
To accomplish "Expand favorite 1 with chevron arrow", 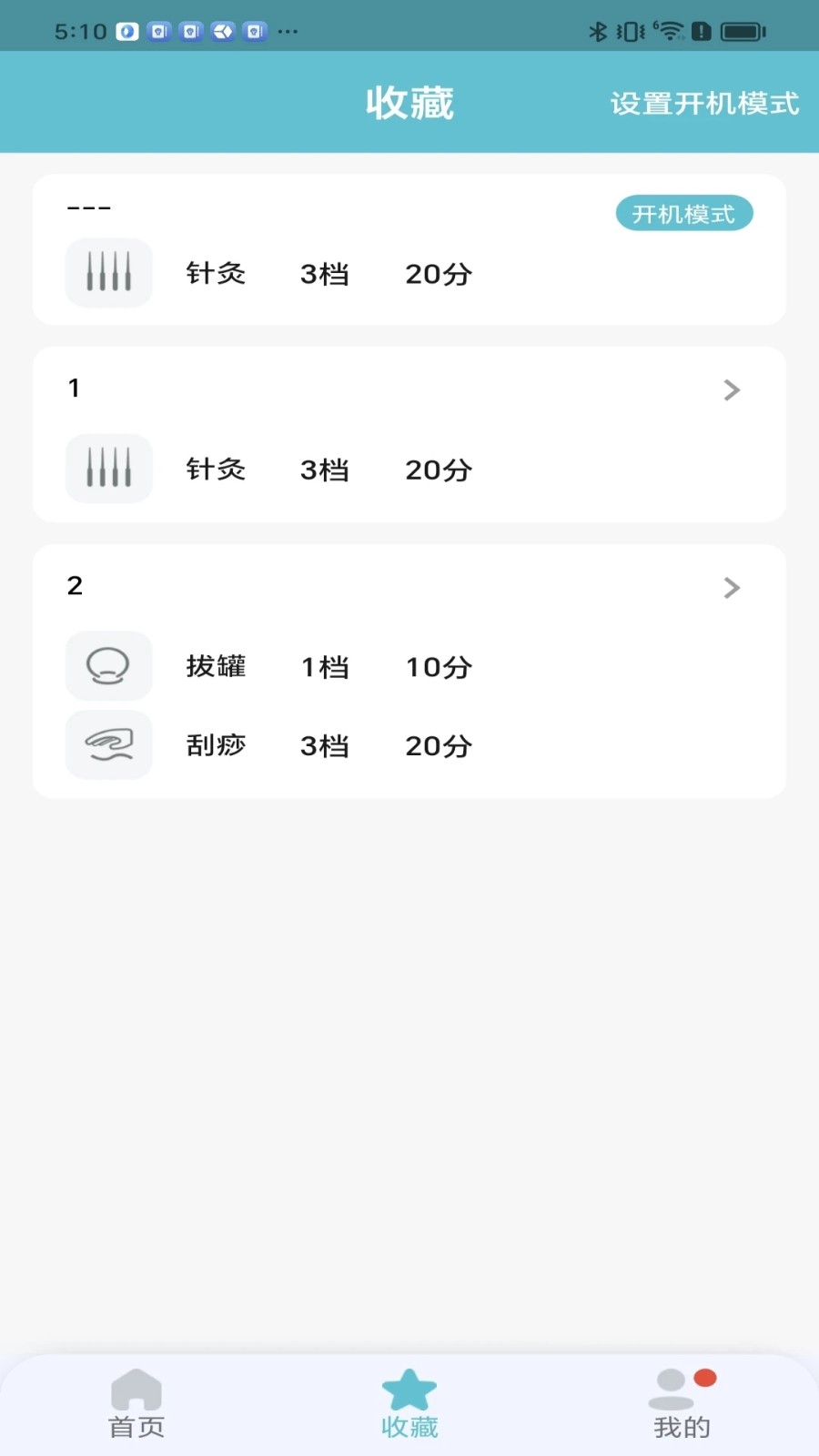I will (x=732, y=390).
